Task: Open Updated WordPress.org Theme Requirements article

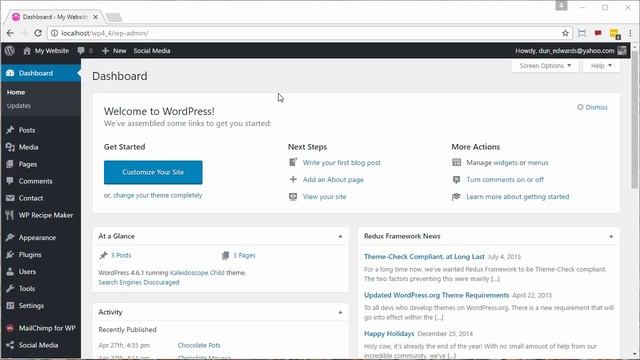Action: click(436, 295)
